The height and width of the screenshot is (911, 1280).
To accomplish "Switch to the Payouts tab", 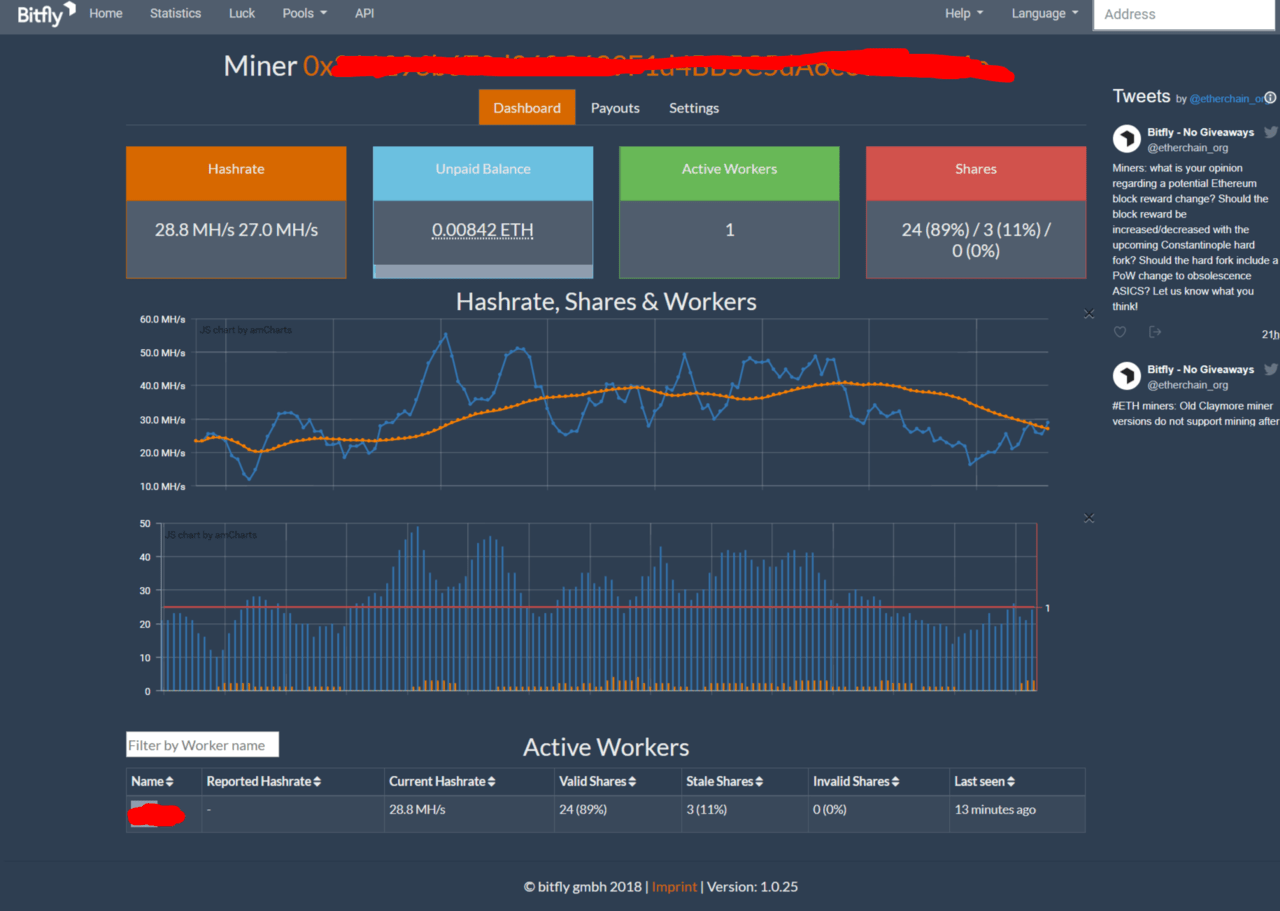I will (615, 108).
